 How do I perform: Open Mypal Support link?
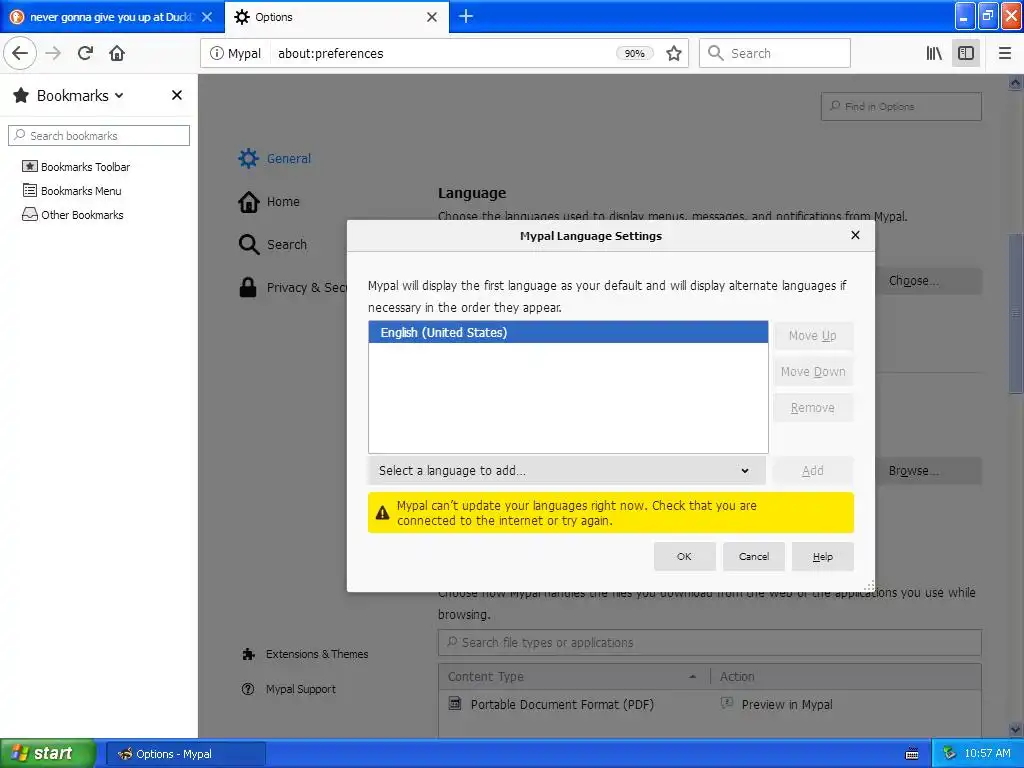288,689
